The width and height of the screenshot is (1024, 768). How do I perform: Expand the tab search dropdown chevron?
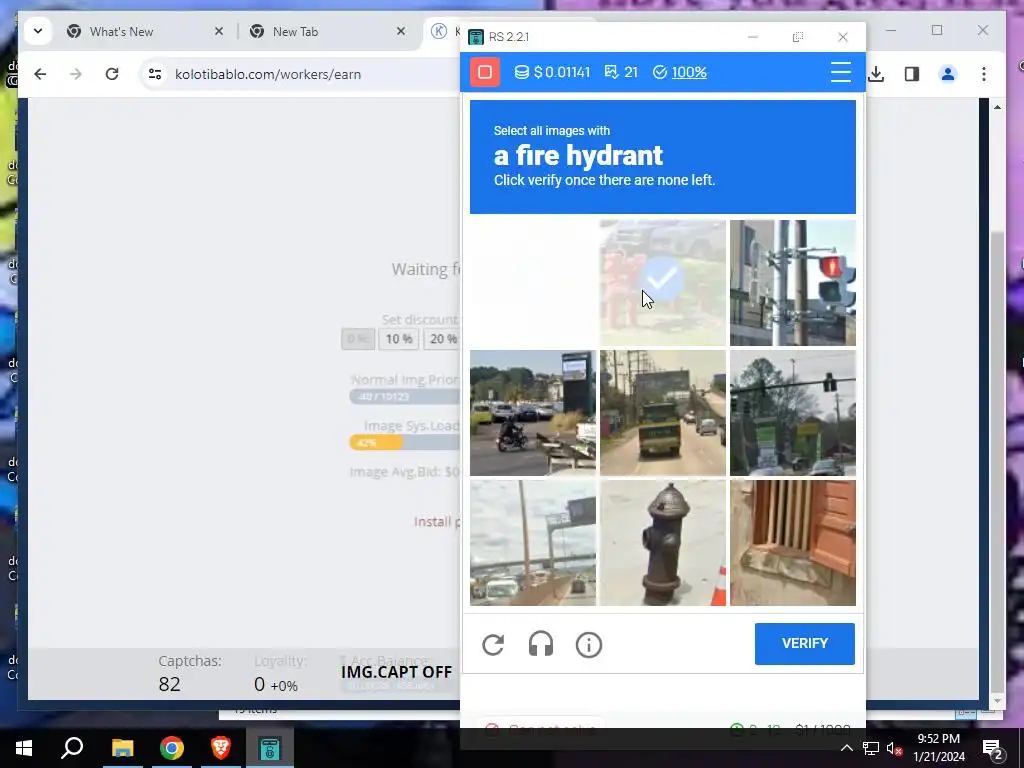38,31
